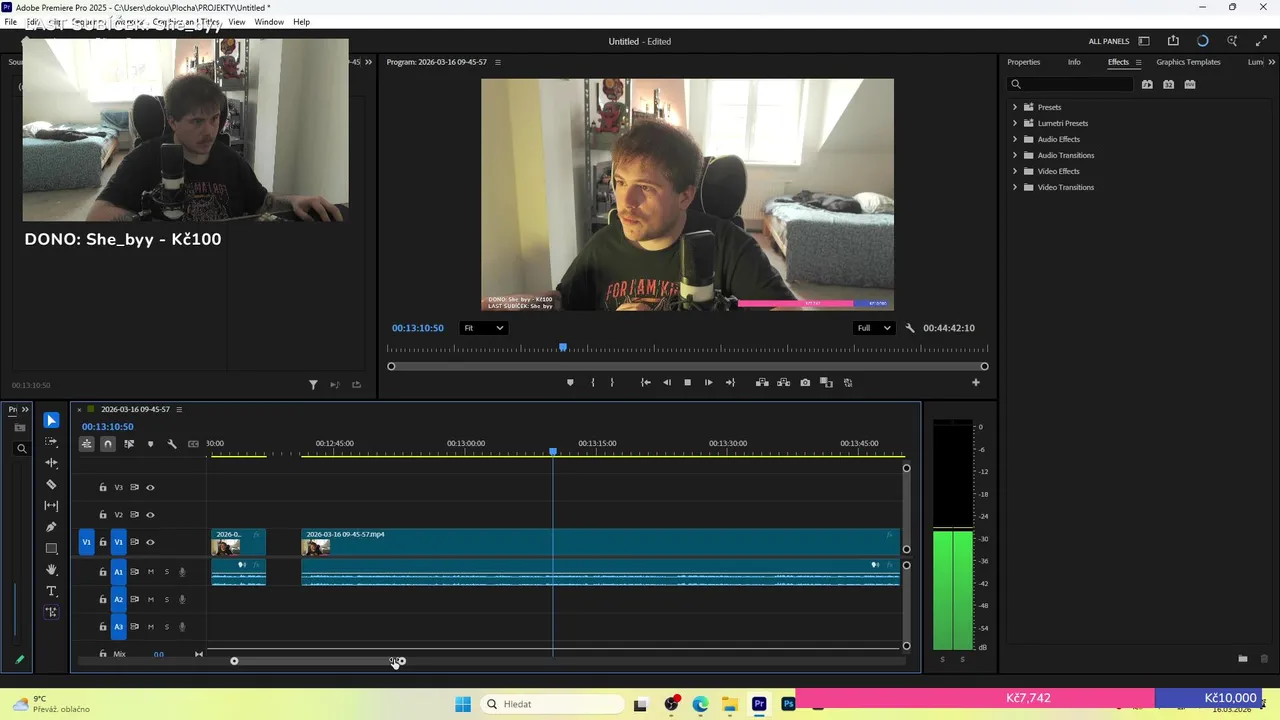Image resolution: width=1280 pixels, height=720 pixels.
Task: Expand the Video Transitions folder
Action: (x=1015, y=187)
